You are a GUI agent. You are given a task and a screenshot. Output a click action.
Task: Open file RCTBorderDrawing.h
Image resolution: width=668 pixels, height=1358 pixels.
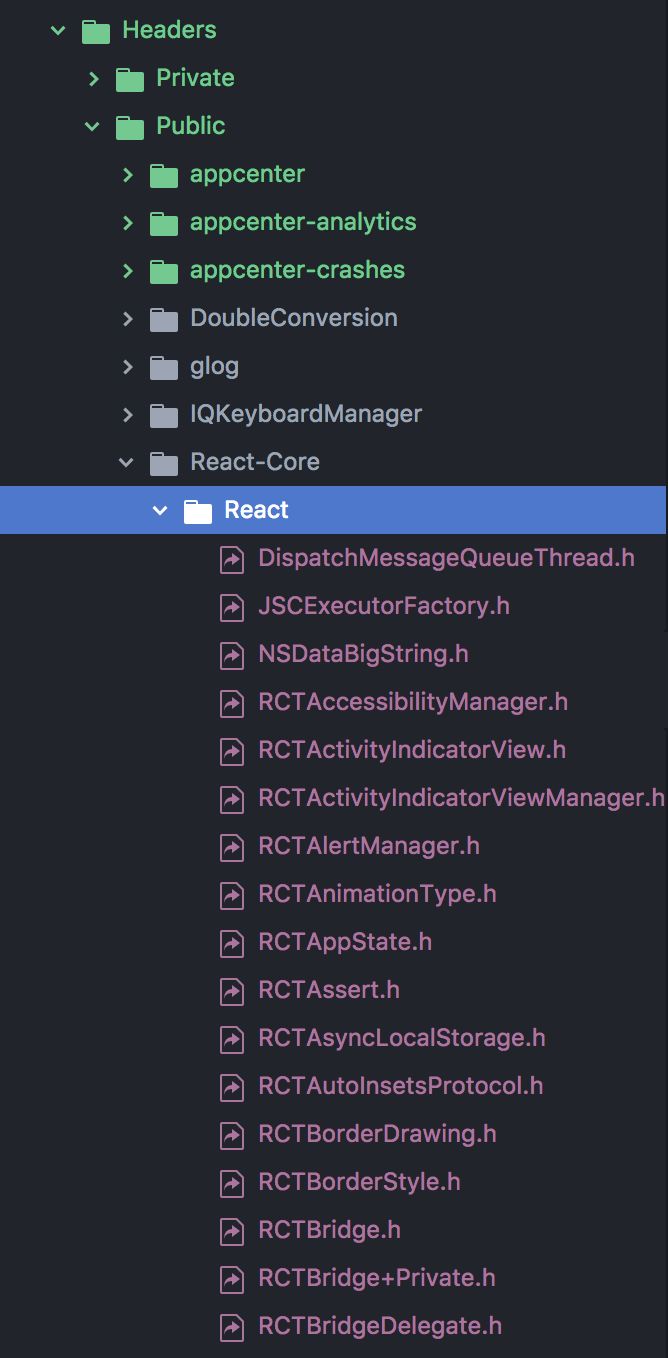[377, 1135]
